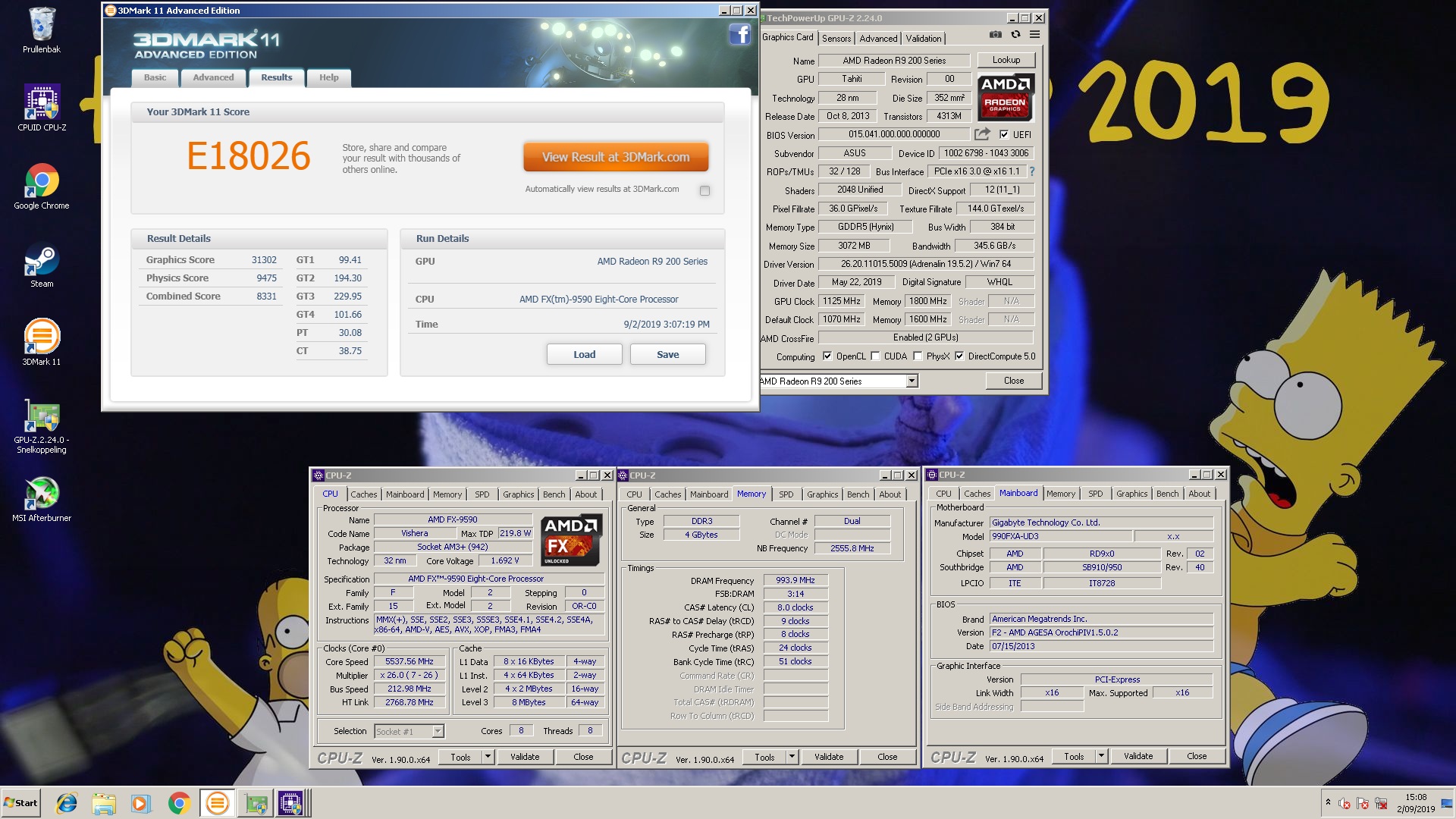
Task: Click the Start button
Action: 20,803
